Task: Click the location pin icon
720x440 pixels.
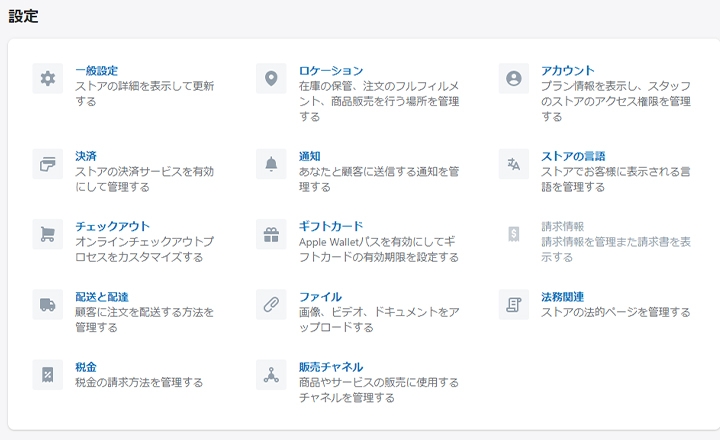Action: click(x=271, y=79)
